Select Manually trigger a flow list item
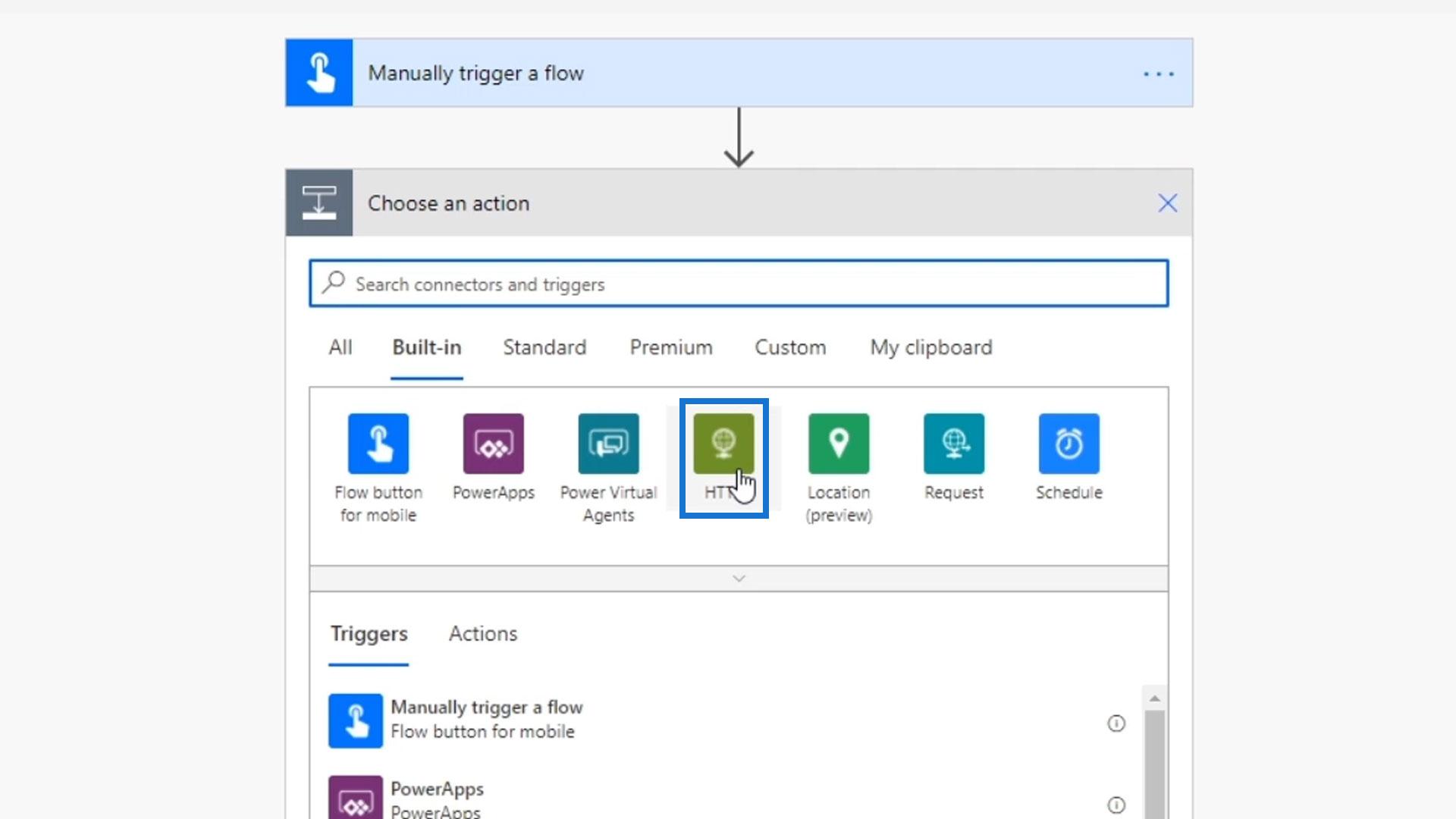The height and width of the screenshot is (819, 1456). pyautogui.click(x=485, y=719)
